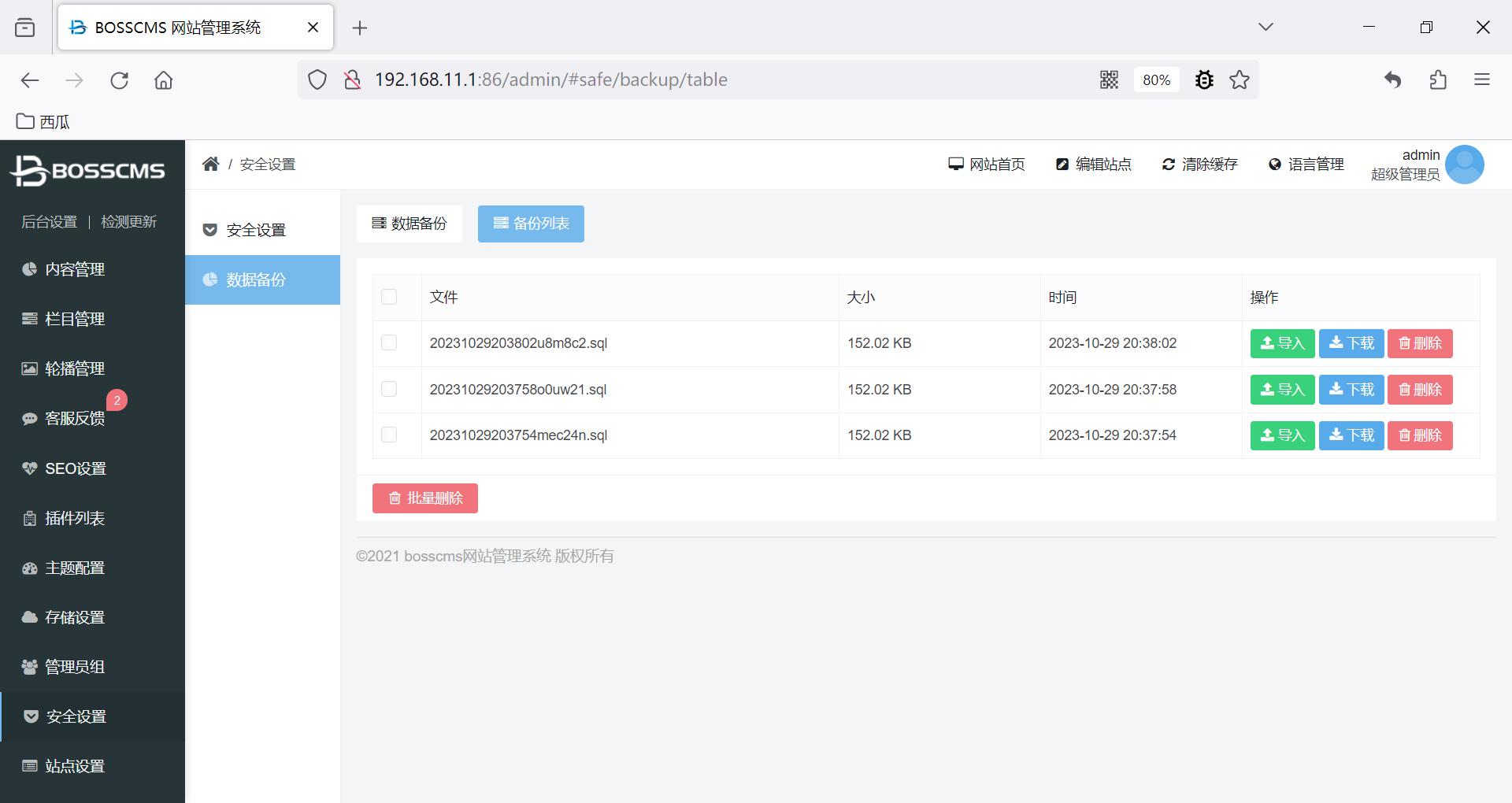Click the admin avatar picture
This screenshot has height=803, width=1512.
point(1465,165)
